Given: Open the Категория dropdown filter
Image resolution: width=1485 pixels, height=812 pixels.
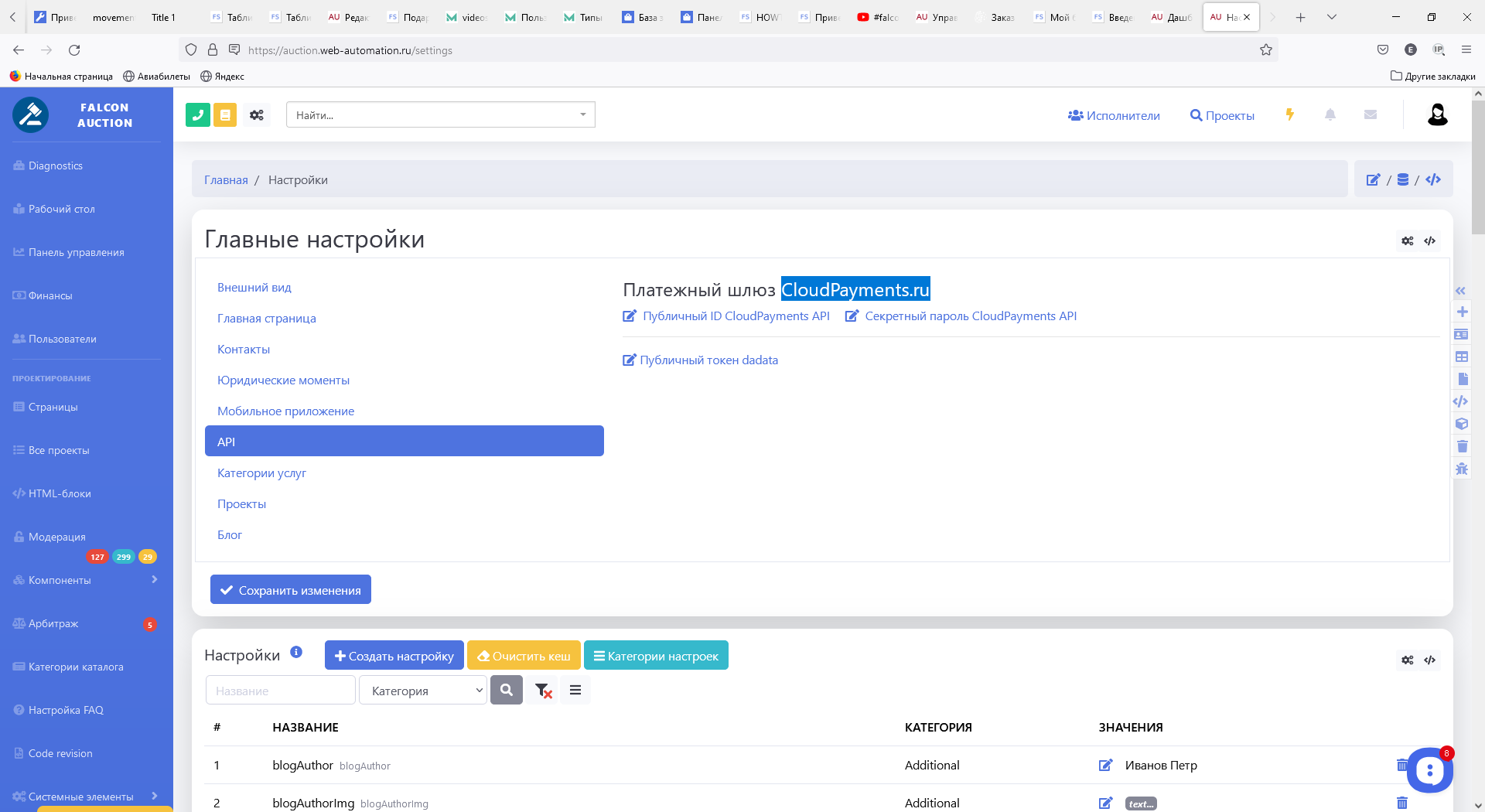Looking at the screenshot, I should tap(423, 691).
